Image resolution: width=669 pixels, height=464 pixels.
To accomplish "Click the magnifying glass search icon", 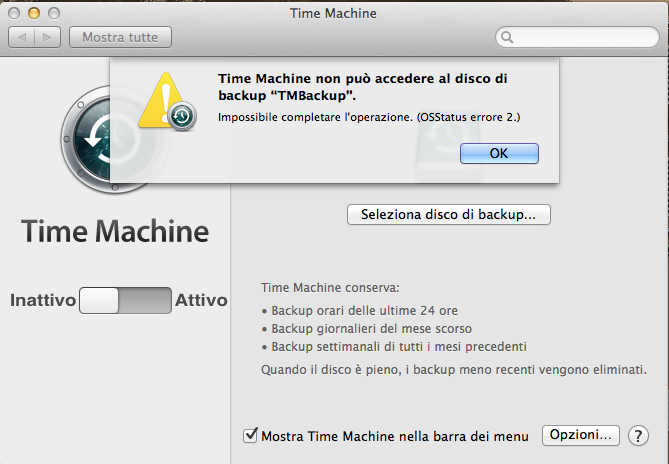I will pos(508,38).
